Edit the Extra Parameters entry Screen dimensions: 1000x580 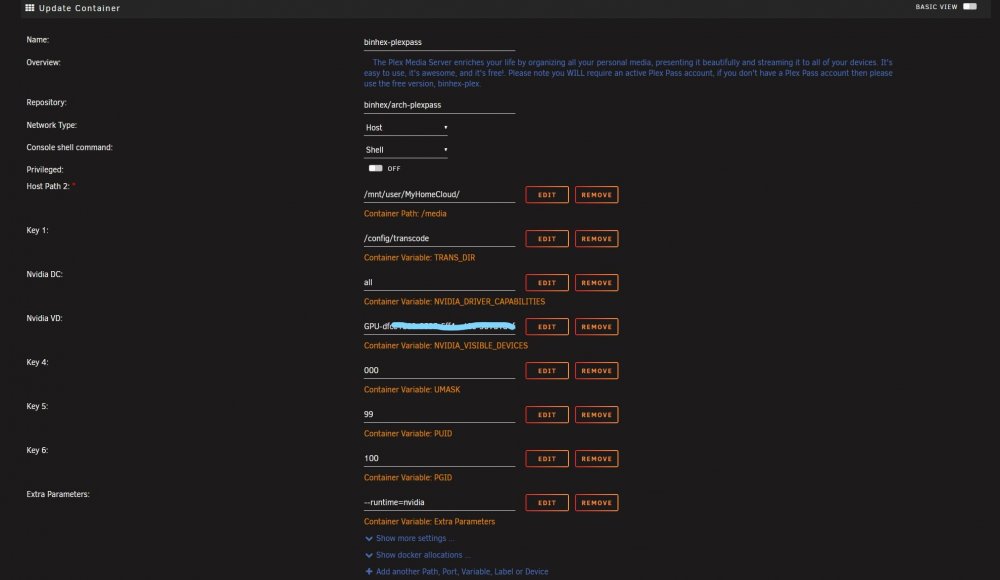pos(547,503)
